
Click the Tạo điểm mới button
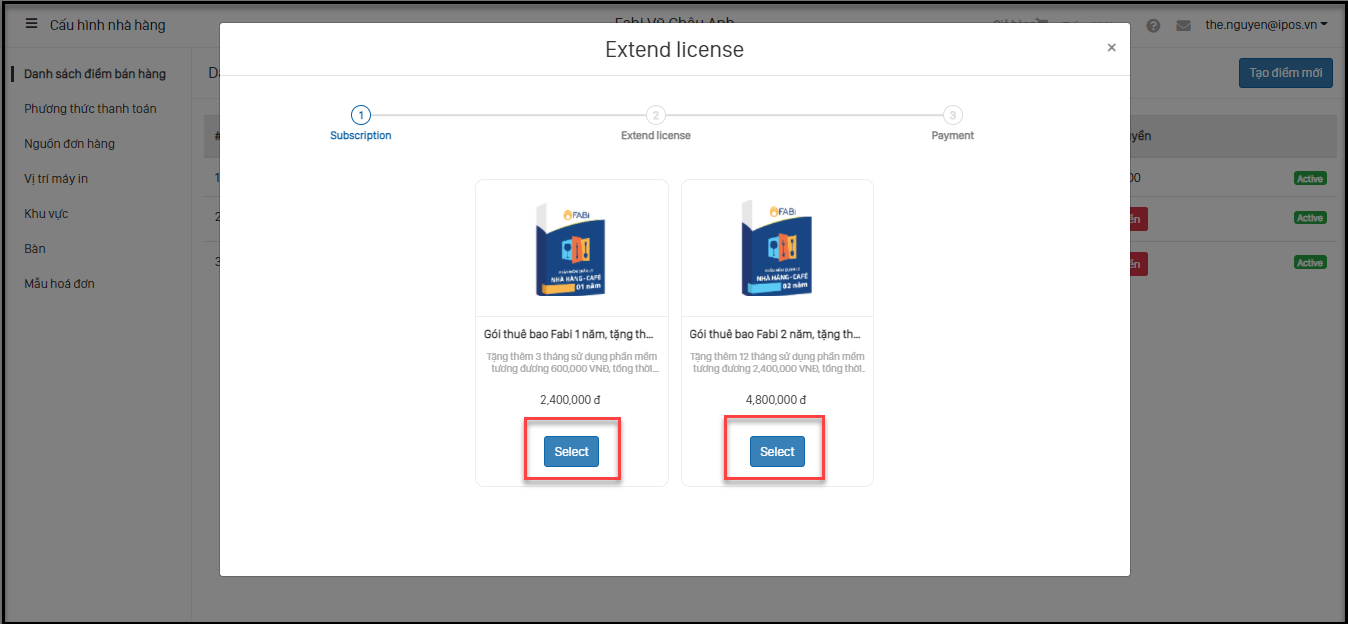coord(1285,73)
